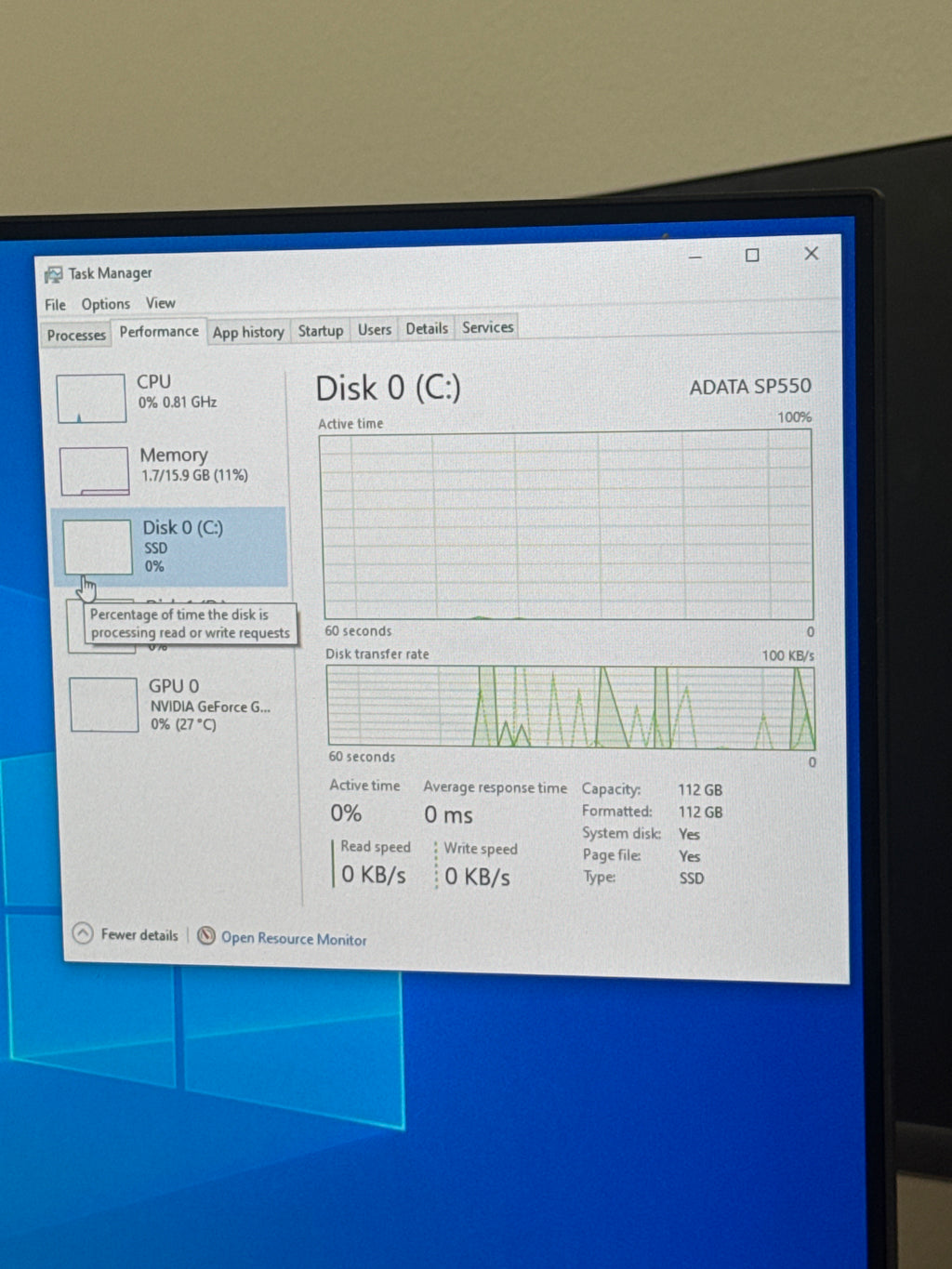The height and width of the screenshot is (1269, 952).
Task: Click the Type SSD value
Action: 691,879
